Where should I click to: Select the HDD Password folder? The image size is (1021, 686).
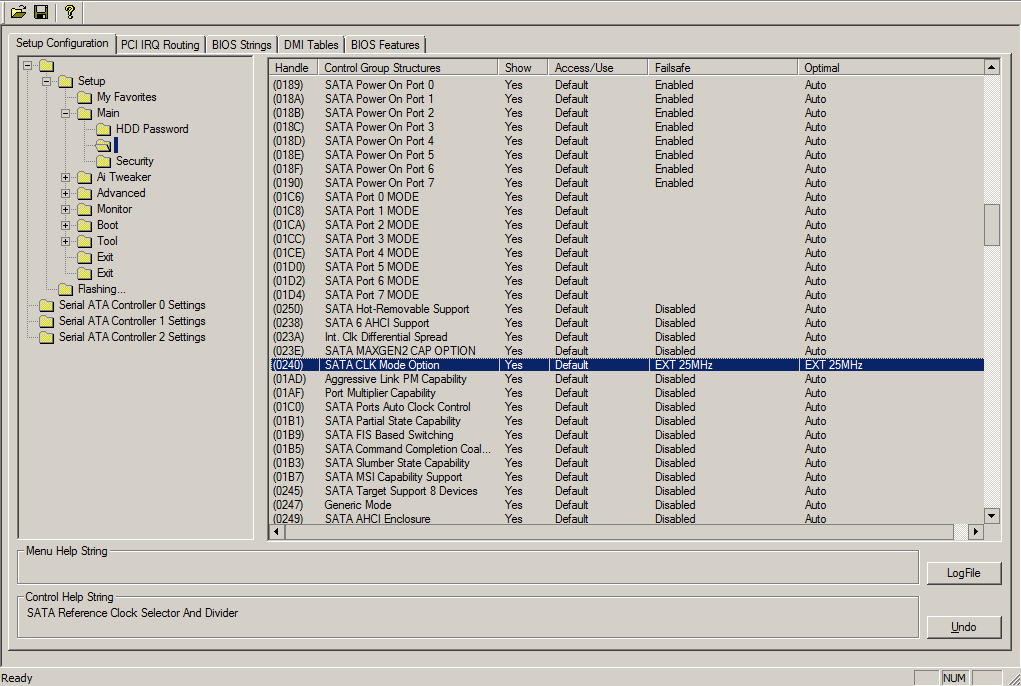coord(151,129)
